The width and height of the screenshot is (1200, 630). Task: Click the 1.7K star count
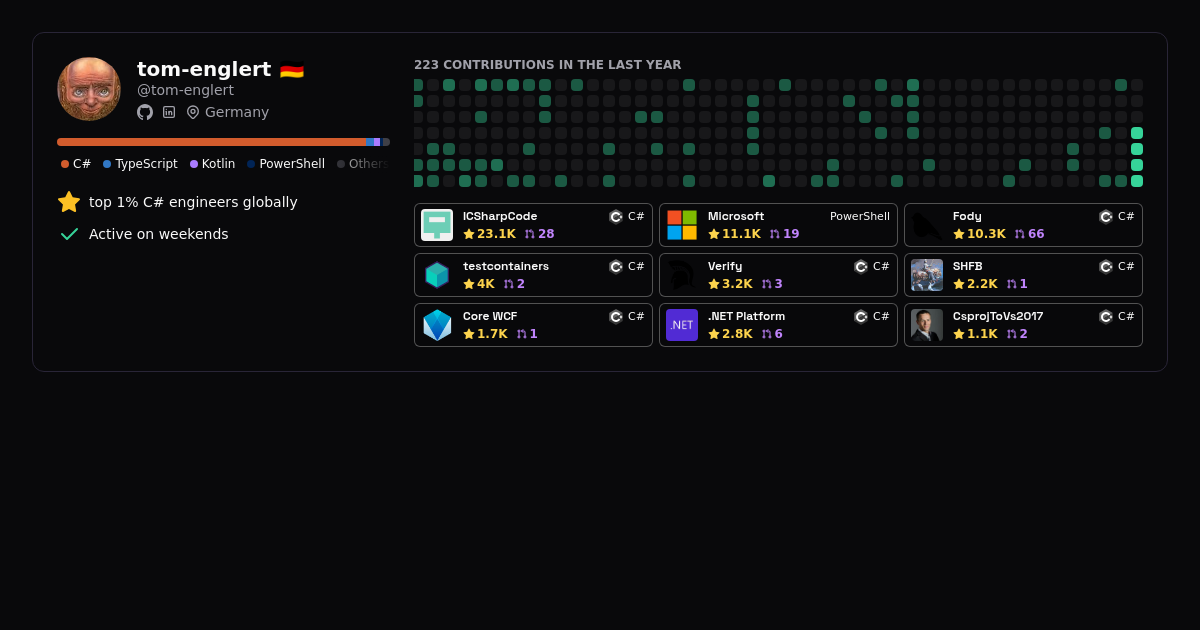pos(492,334)
